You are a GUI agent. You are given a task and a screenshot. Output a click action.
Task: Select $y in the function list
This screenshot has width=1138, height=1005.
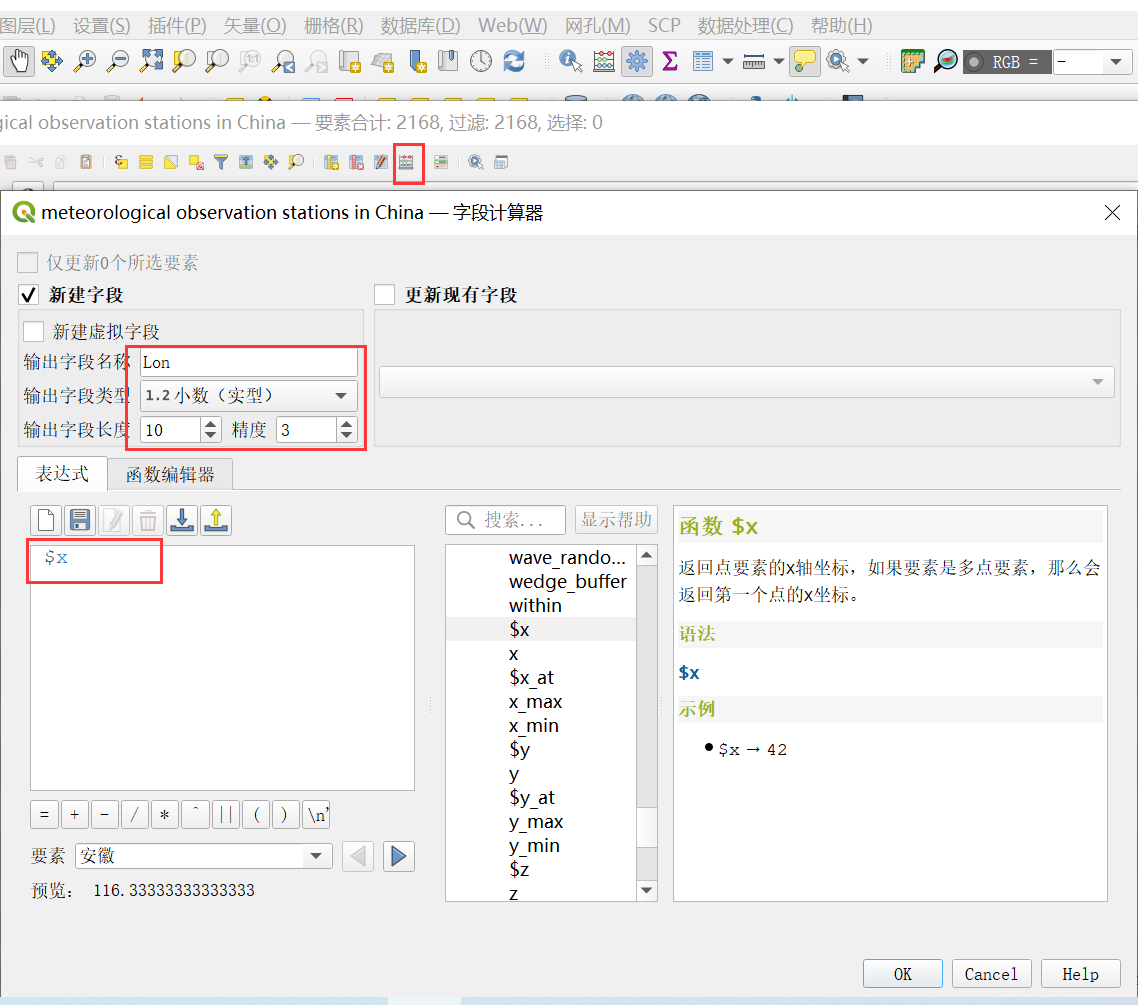(520, 749)
